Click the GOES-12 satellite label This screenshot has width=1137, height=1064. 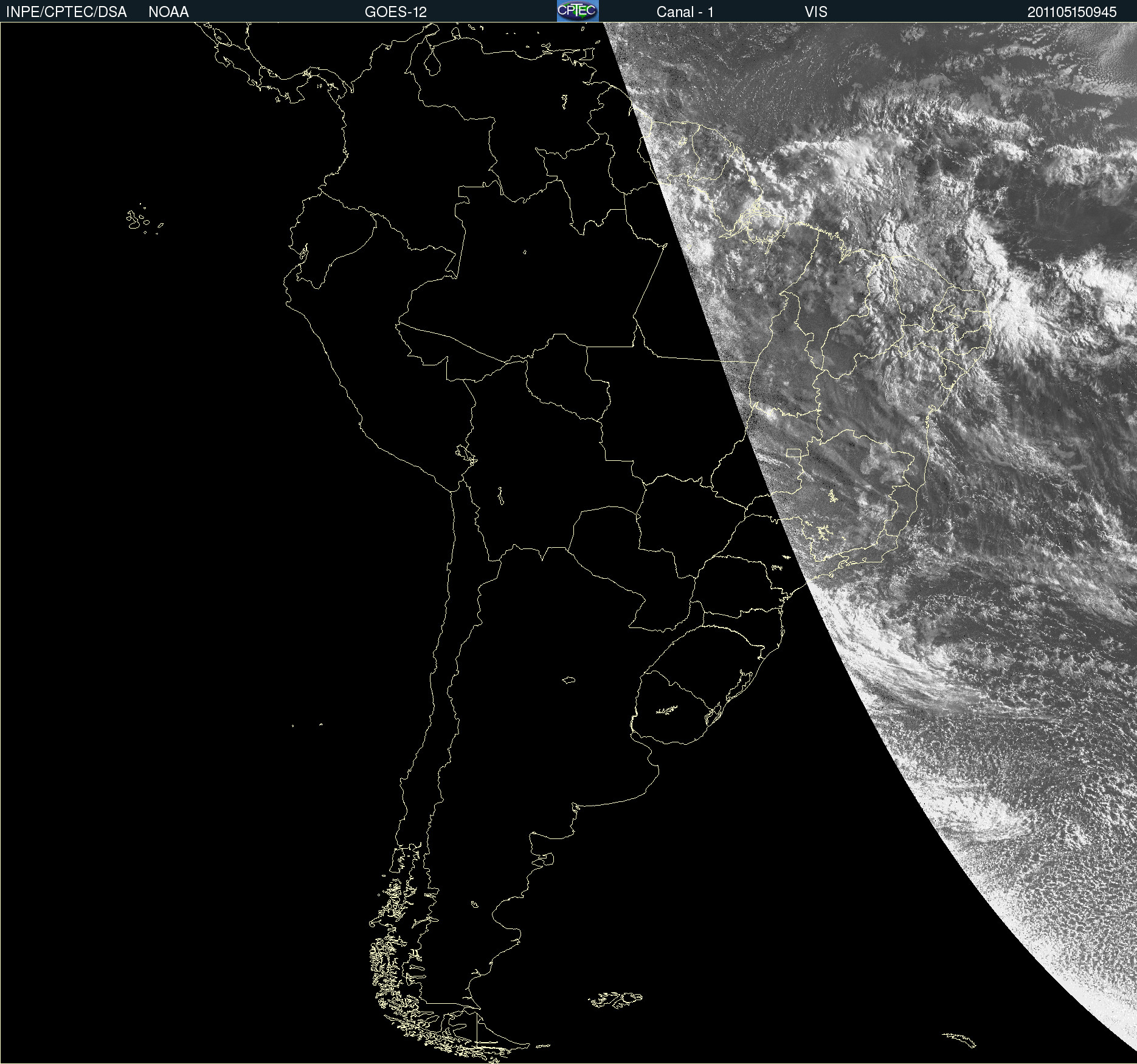[396, 12]
